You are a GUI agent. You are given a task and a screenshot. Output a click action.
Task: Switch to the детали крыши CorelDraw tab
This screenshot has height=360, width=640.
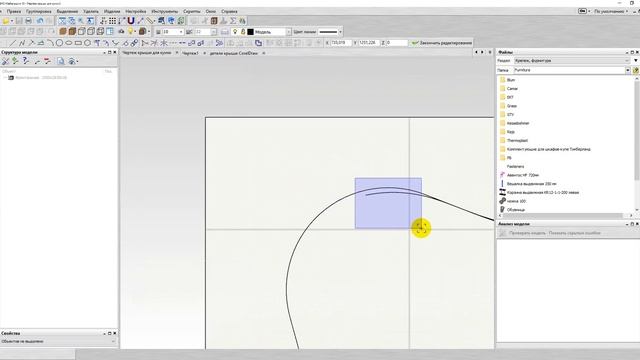[233, 53]
